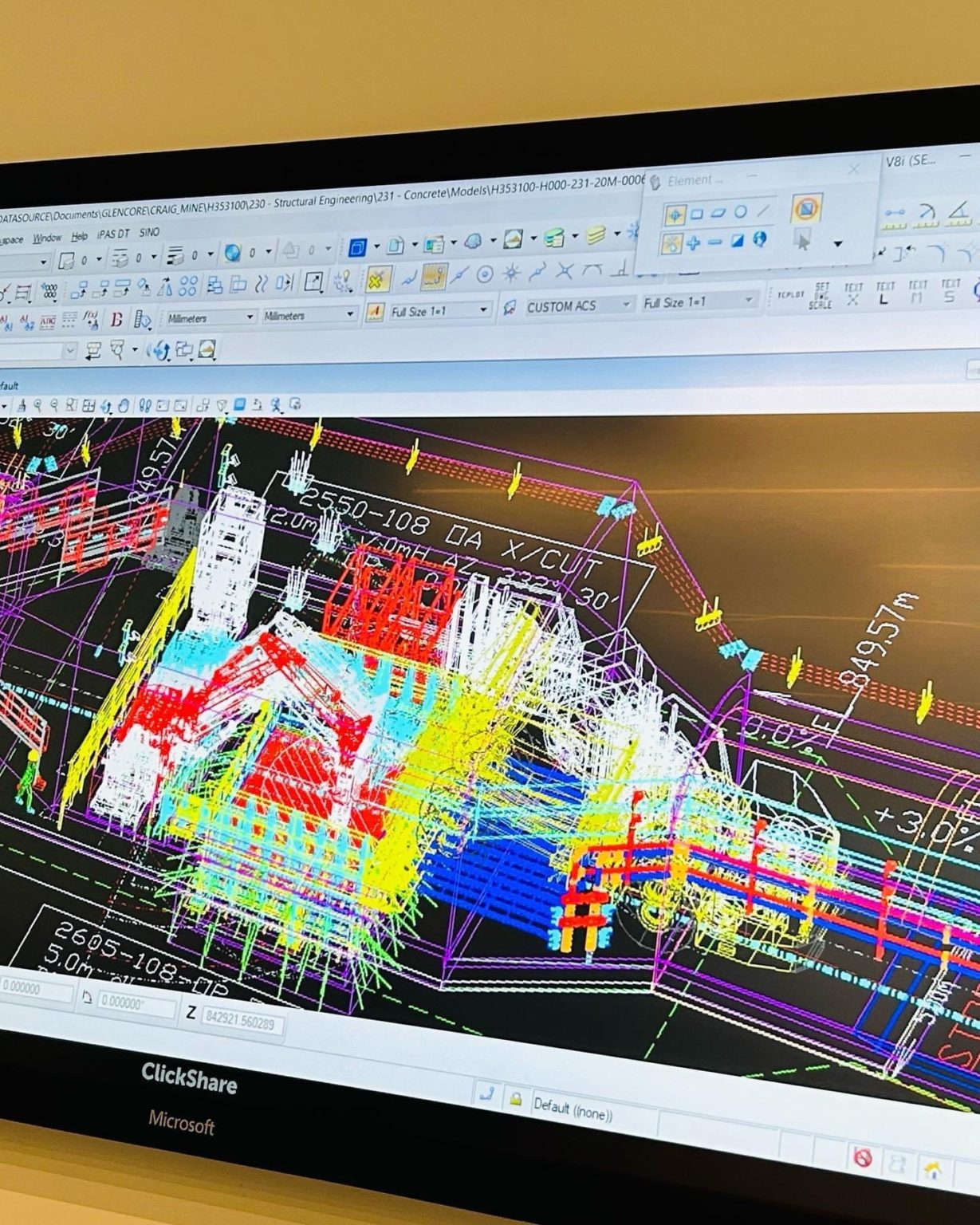Image resolution: width=980 pixels, height=1225 pixels.
Task: Open the first Millimeters units dropdown
Action: point(211,317)
